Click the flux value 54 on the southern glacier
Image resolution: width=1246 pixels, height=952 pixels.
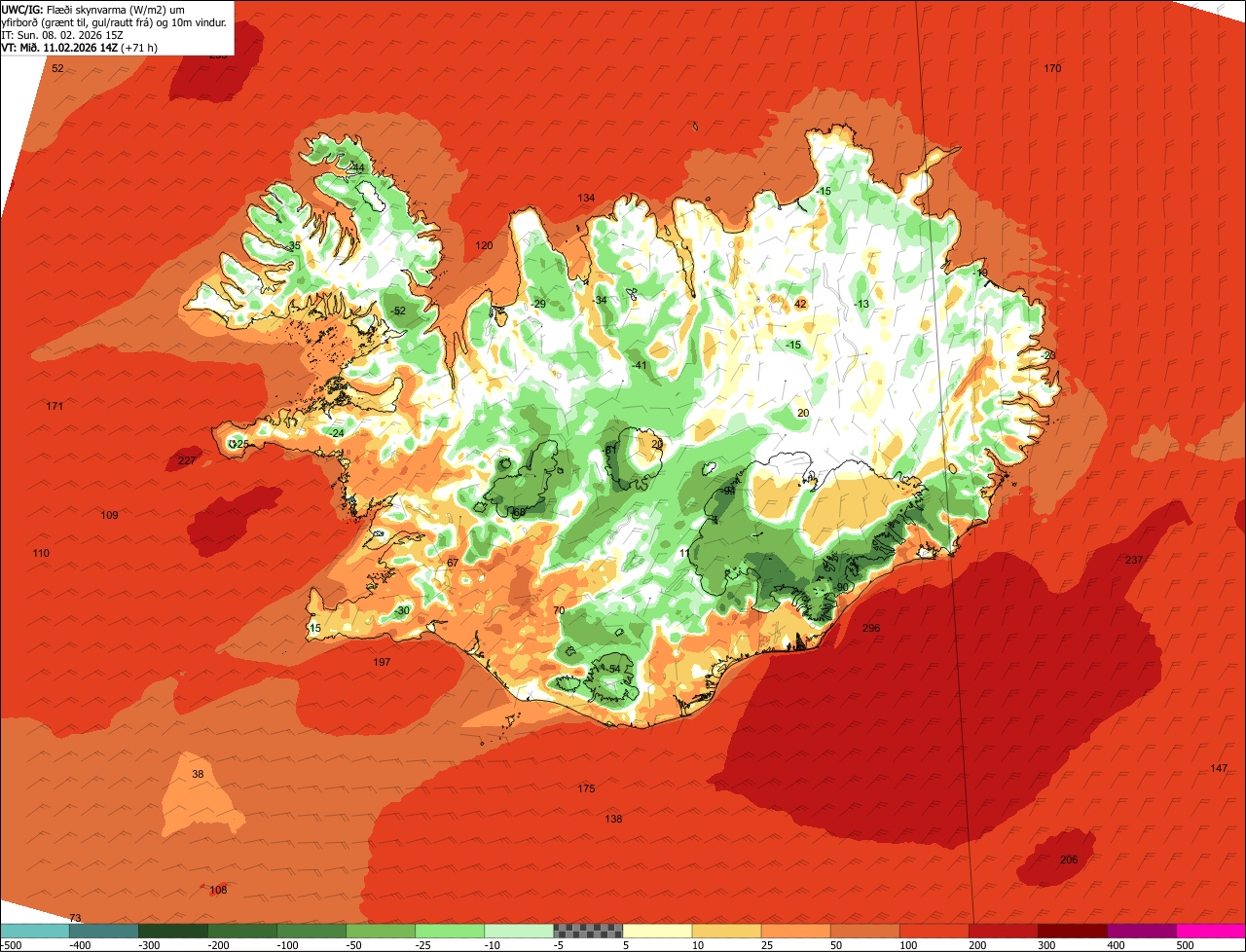pos(614,669)
